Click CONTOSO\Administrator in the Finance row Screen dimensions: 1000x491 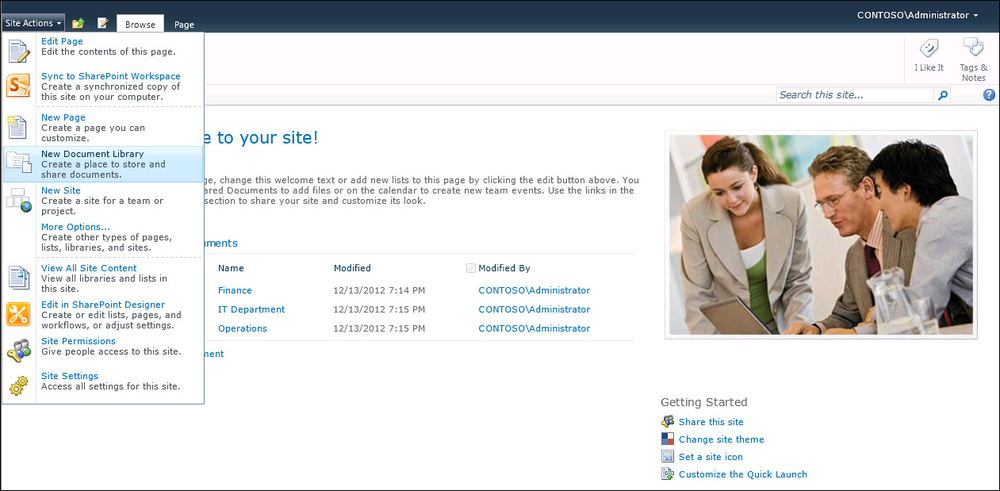pos(534,290)
